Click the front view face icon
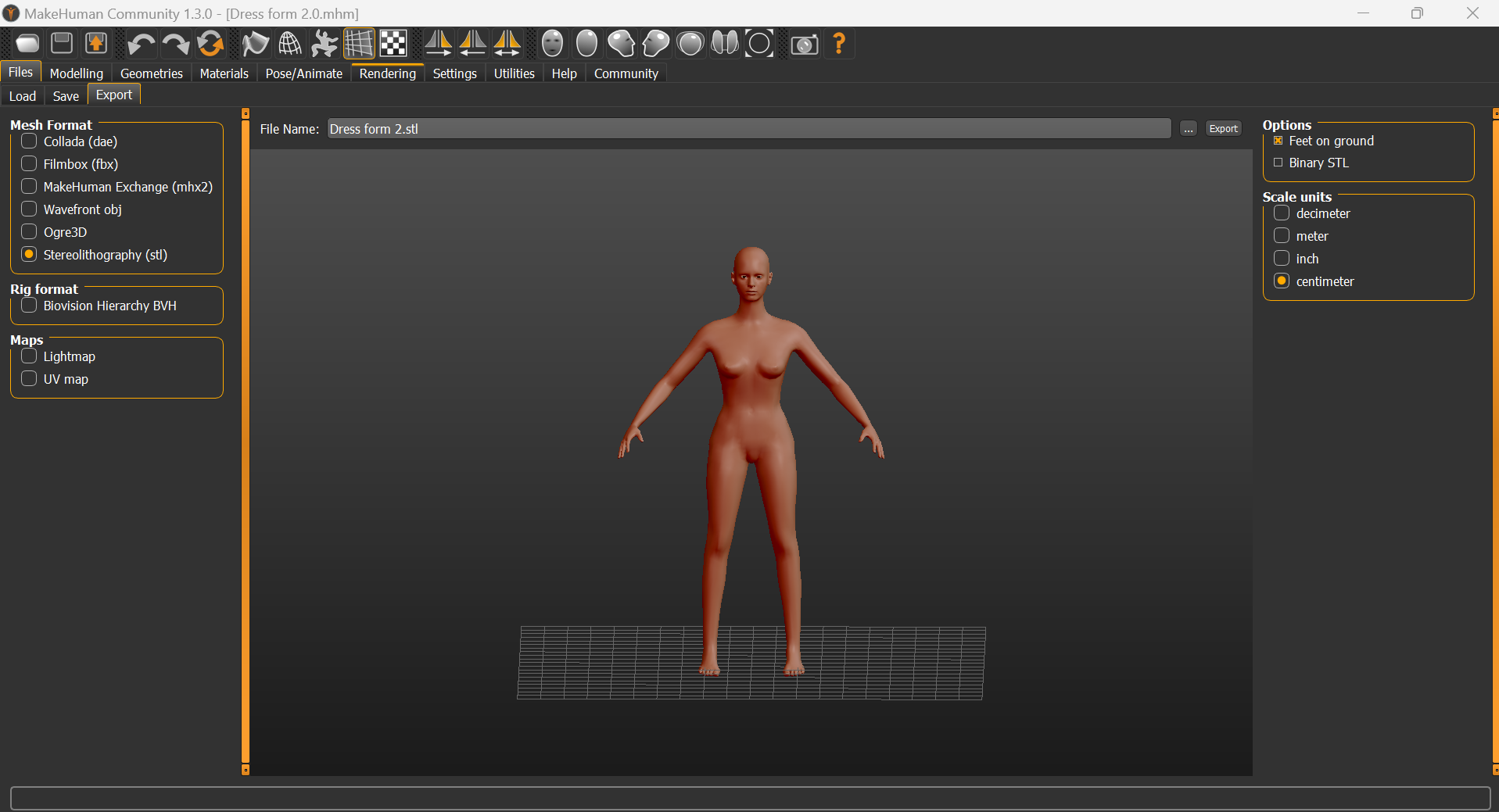The height and width of the screenshot is (812, 1499). pyautogui.click(x=552, y=44)
